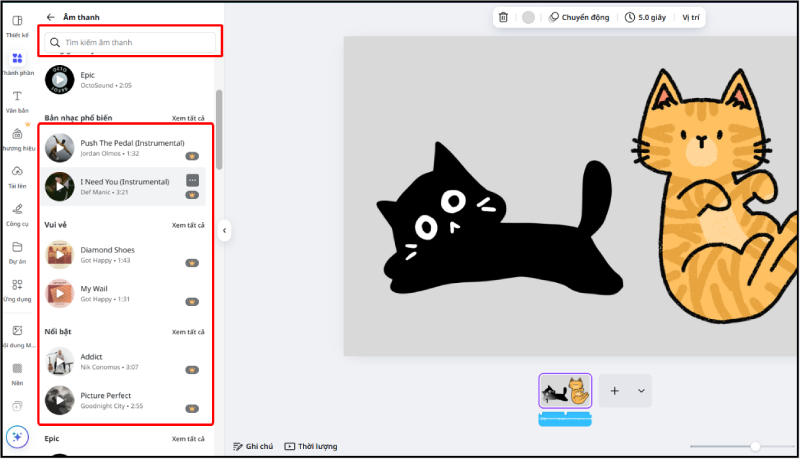Viewport: 800px width, 459px height.
Task: Open the Tải lên uploads panel
Action: click(17, 175)
